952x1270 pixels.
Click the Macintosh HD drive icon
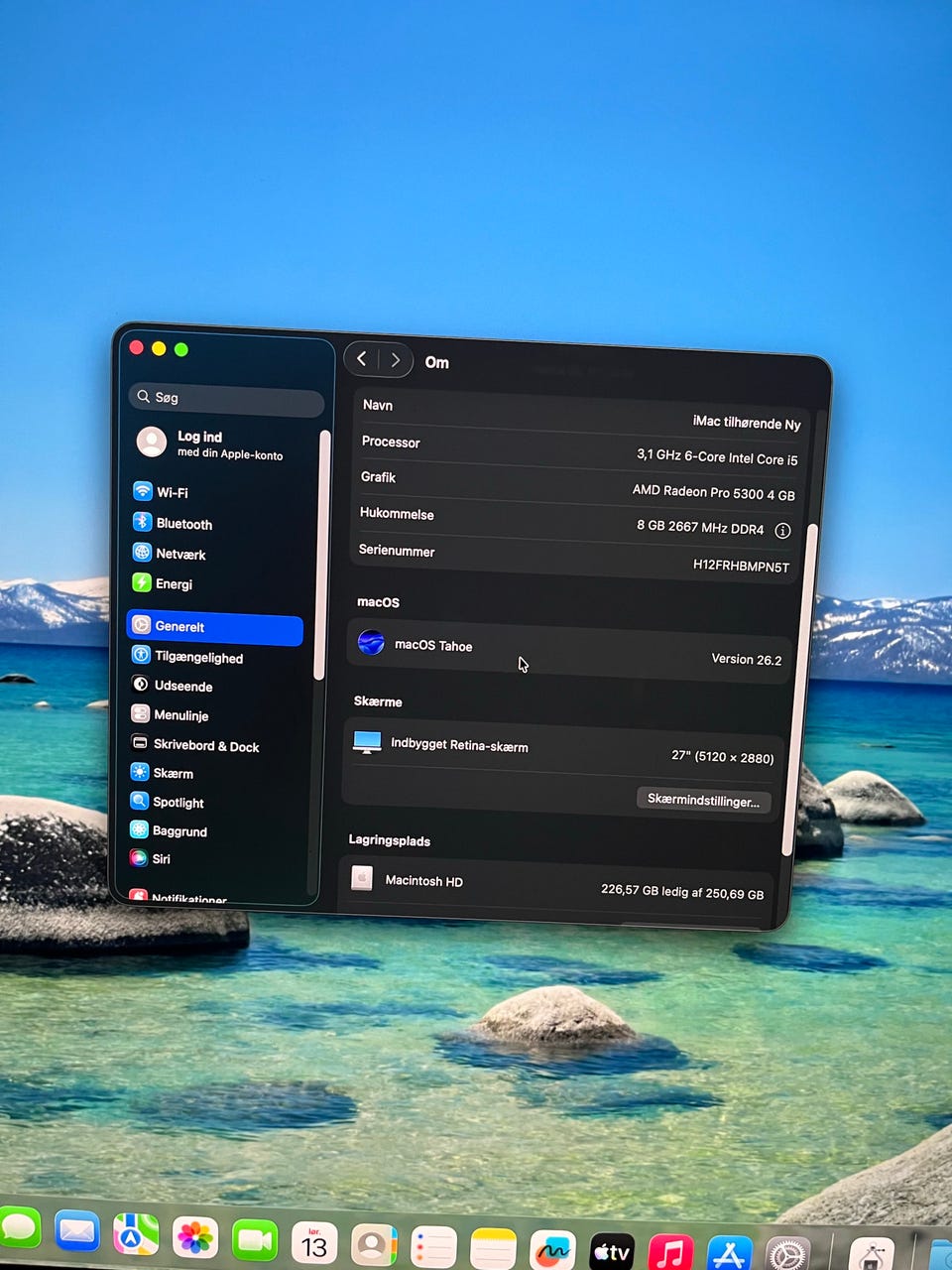[x=362, y=878]
